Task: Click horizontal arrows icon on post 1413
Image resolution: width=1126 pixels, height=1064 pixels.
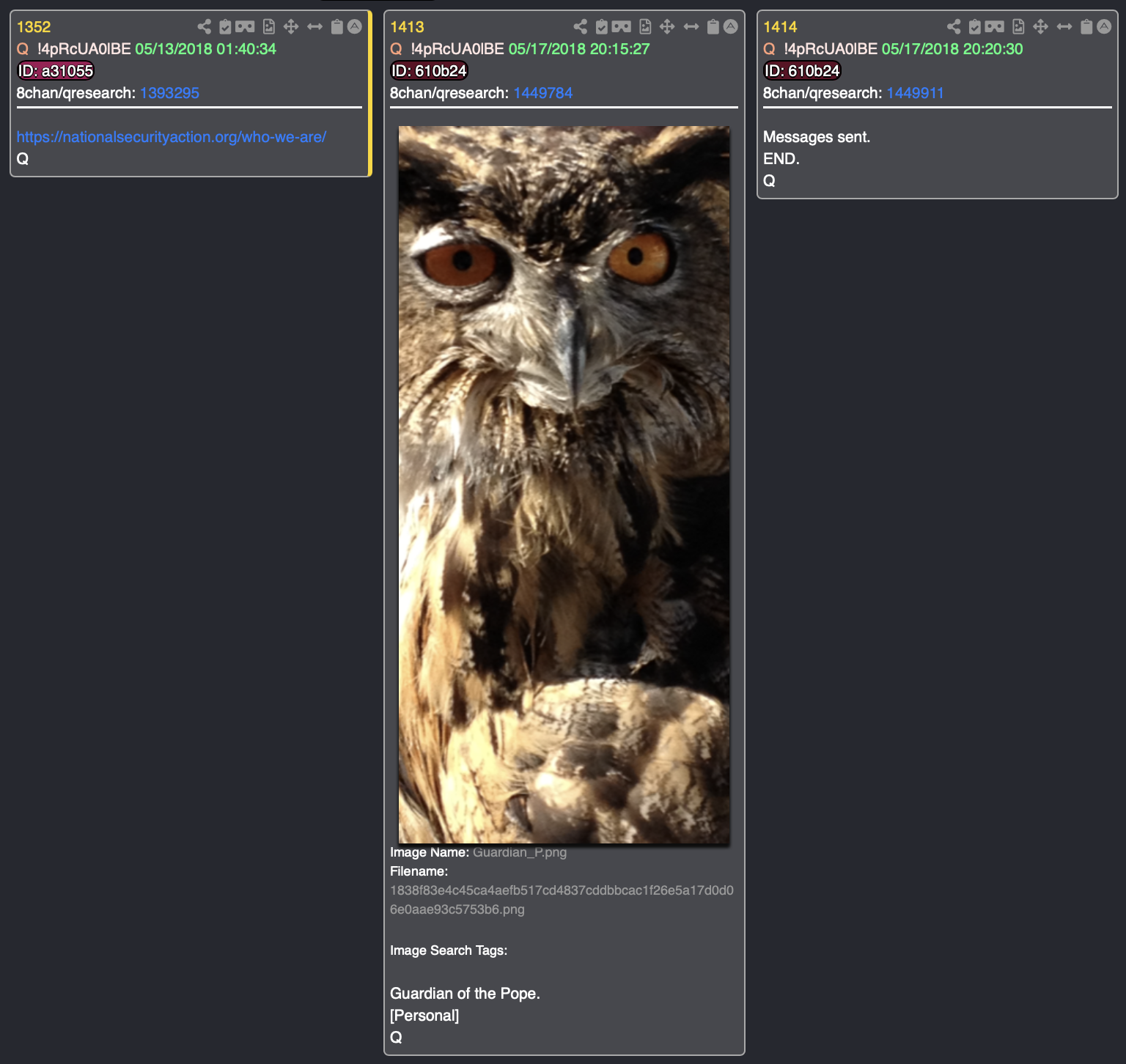Action: pyautogui.click(x=691, y=27)
